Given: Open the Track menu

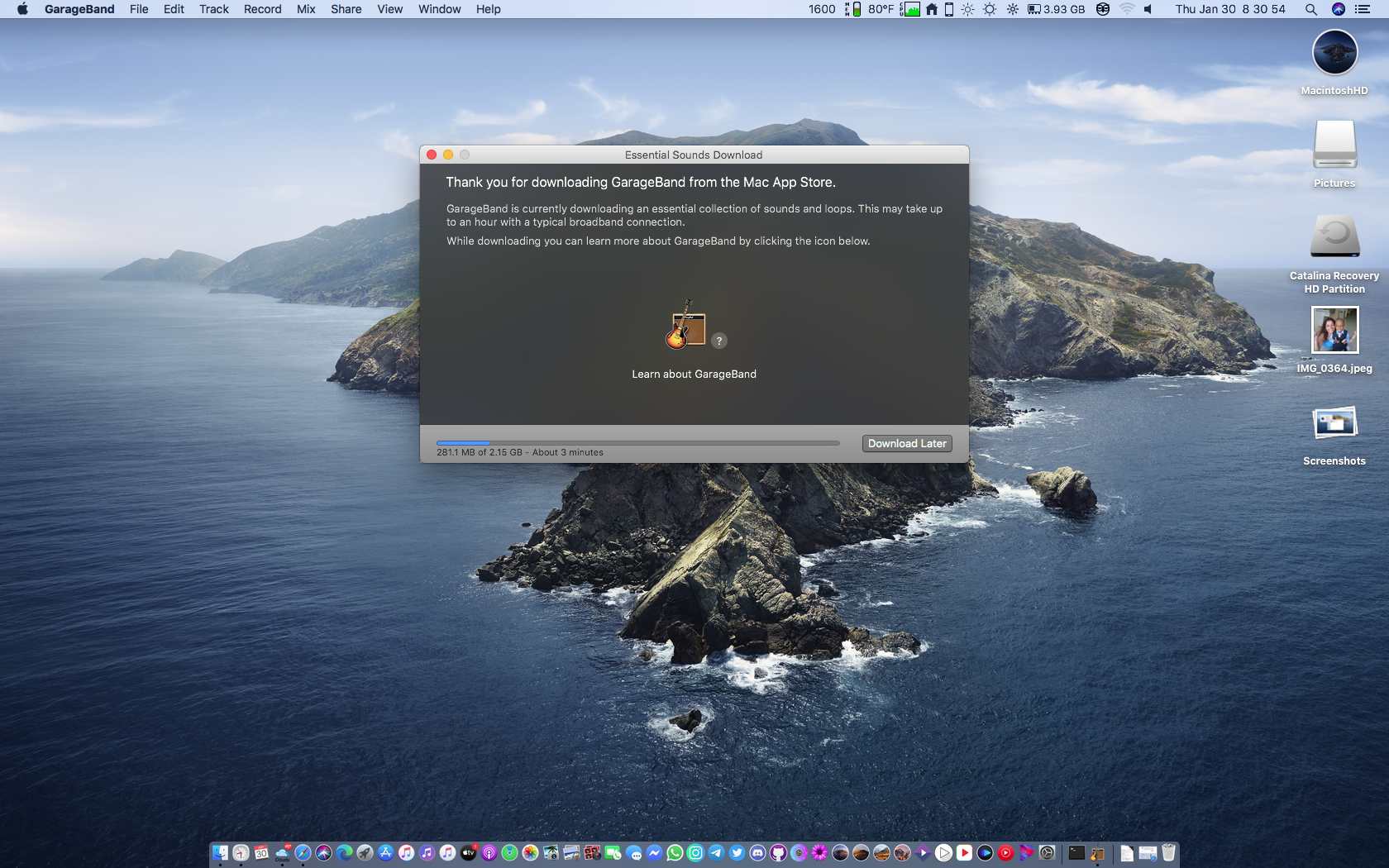Looking at the screenshot, I should [x=214, y=9].
